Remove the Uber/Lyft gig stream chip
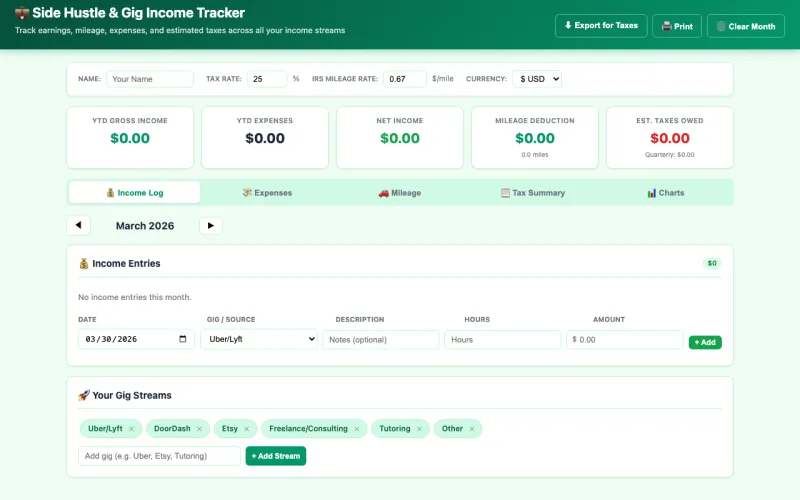 [131, 429]
